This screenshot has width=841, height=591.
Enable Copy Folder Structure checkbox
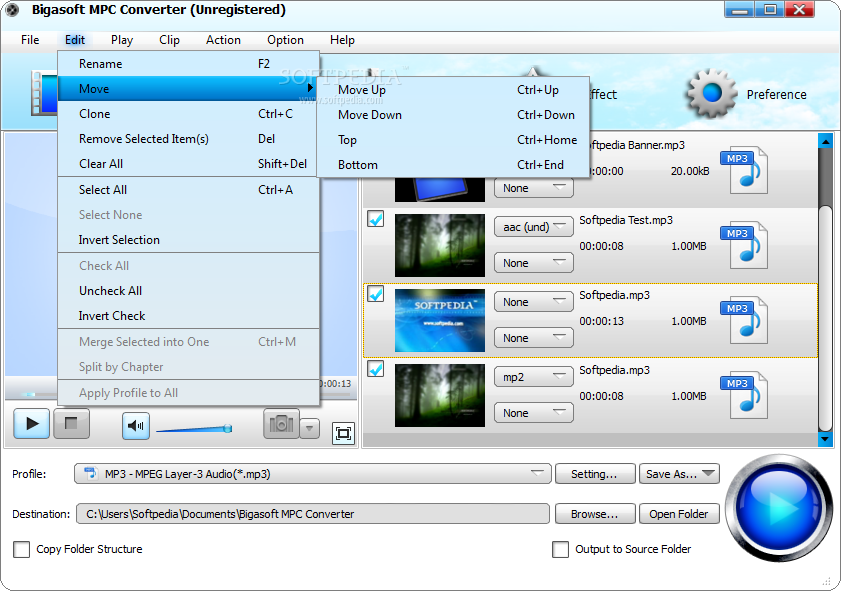pyautogui.click(x=21, y=549)
